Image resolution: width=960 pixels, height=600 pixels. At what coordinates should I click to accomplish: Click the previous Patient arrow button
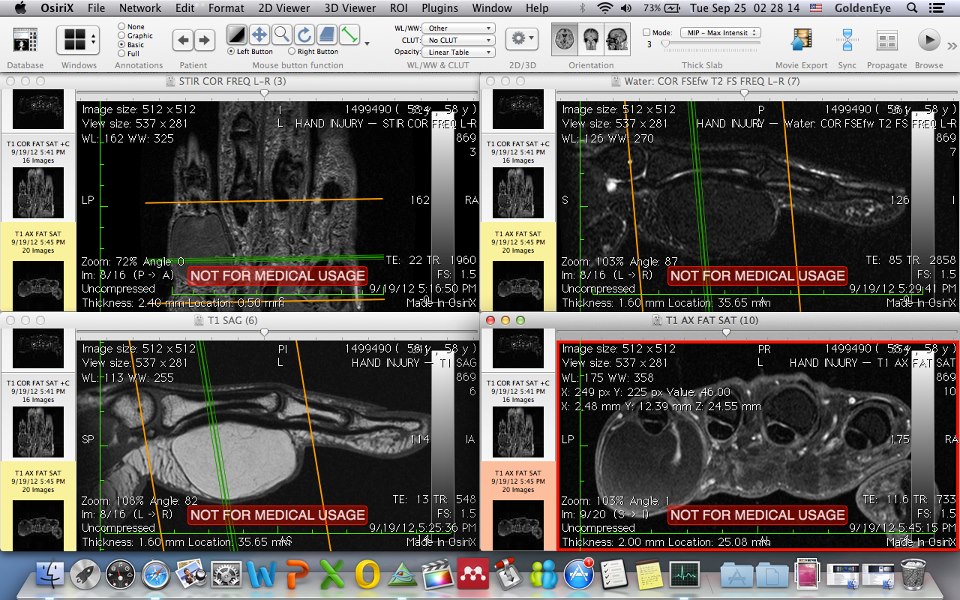click(181, 40)
